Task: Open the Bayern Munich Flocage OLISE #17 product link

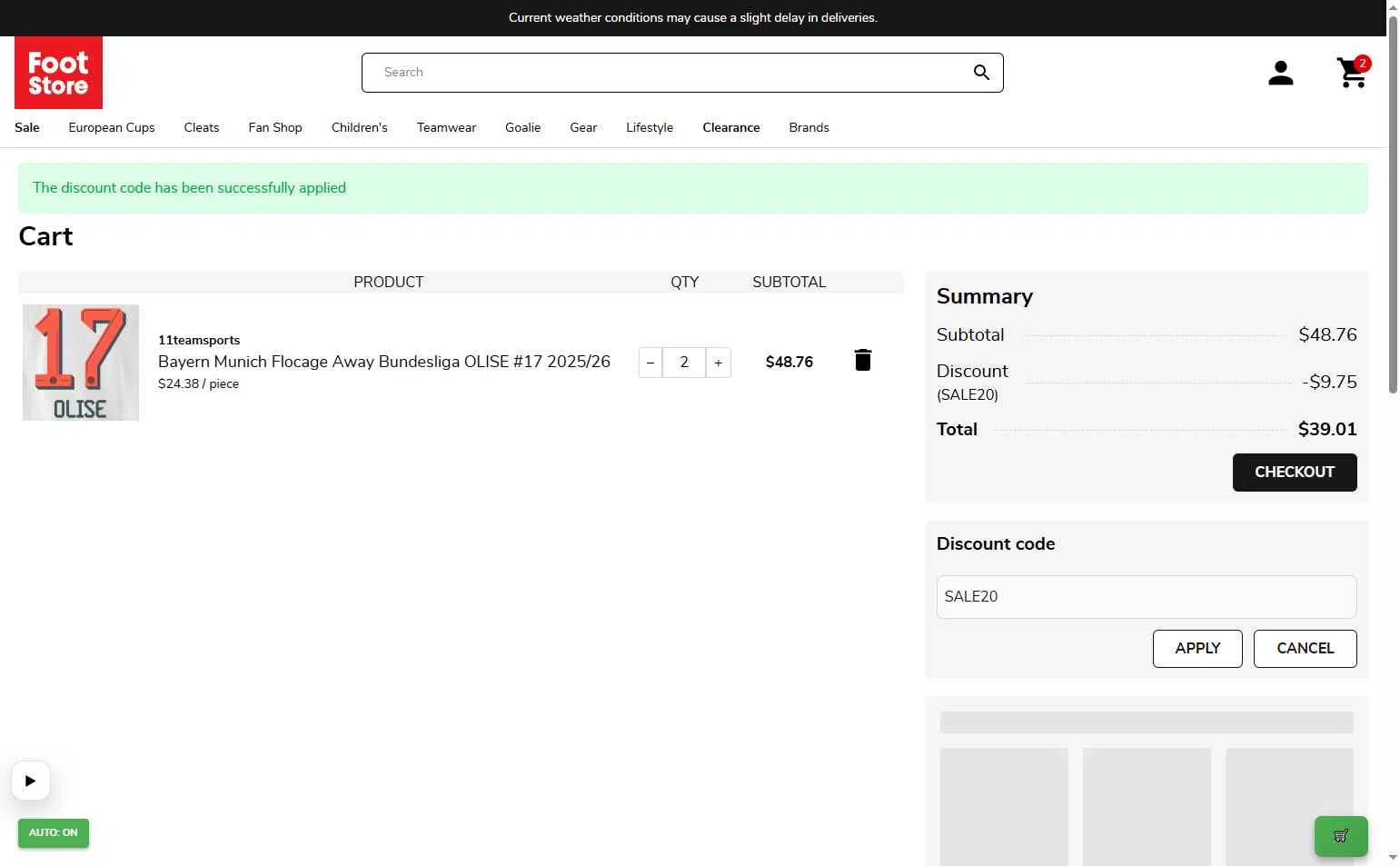Action: [384, 362]
